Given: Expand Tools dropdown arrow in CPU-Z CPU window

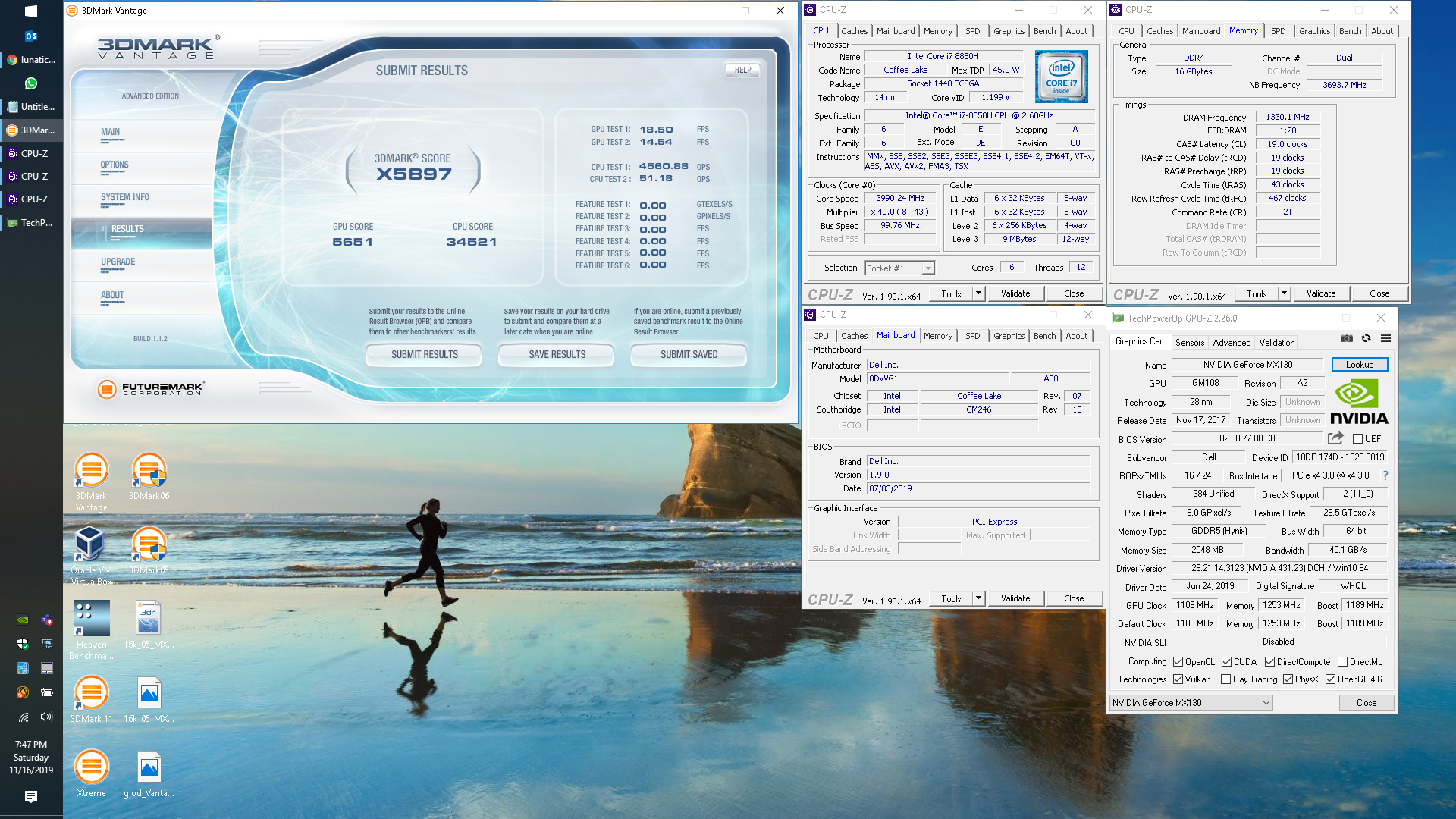Looking at the screenshot, I should (x=978, y=293).
